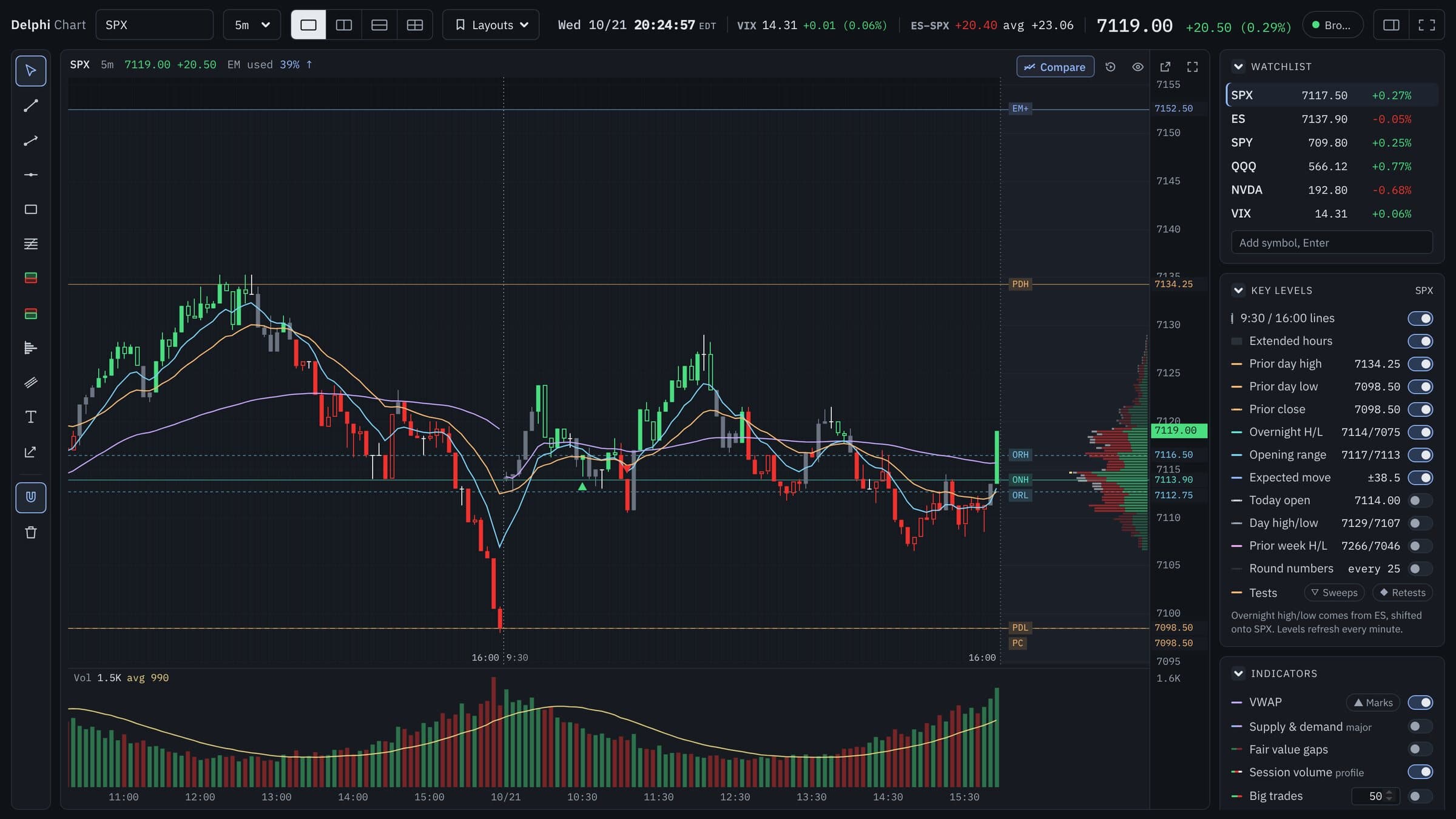Collapse the Key Levels panel
The image size is (1456, 819).
point(1238,291)
